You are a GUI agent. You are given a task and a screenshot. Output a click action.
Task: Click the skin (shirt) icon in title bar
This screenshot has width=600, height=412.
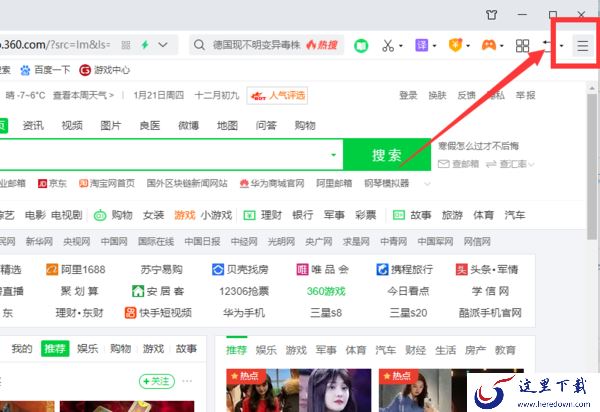coord(492,15)
